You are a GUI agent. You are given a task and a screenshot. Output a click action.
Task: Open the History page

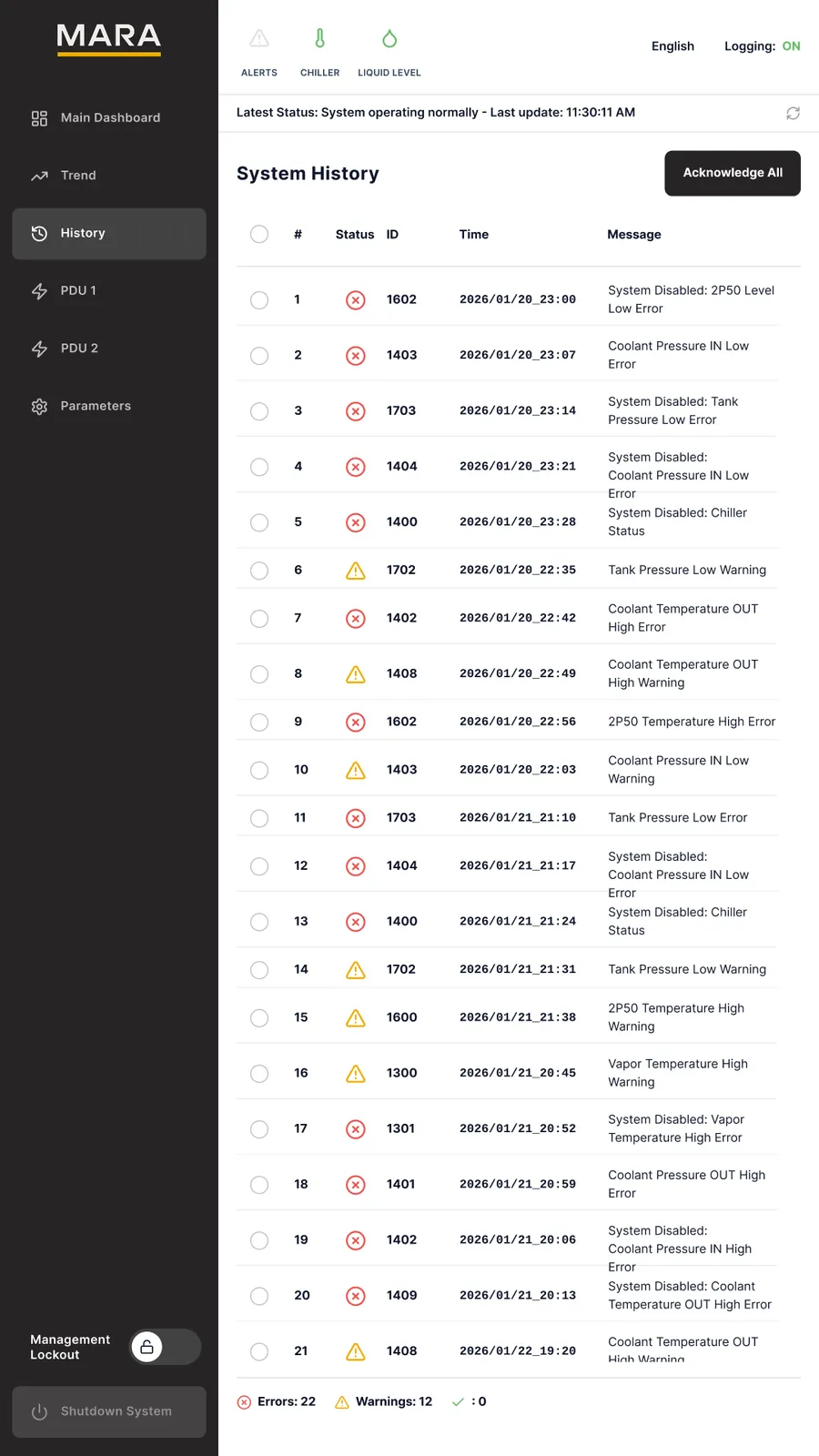pyautogui.click(x=109, y=233)
